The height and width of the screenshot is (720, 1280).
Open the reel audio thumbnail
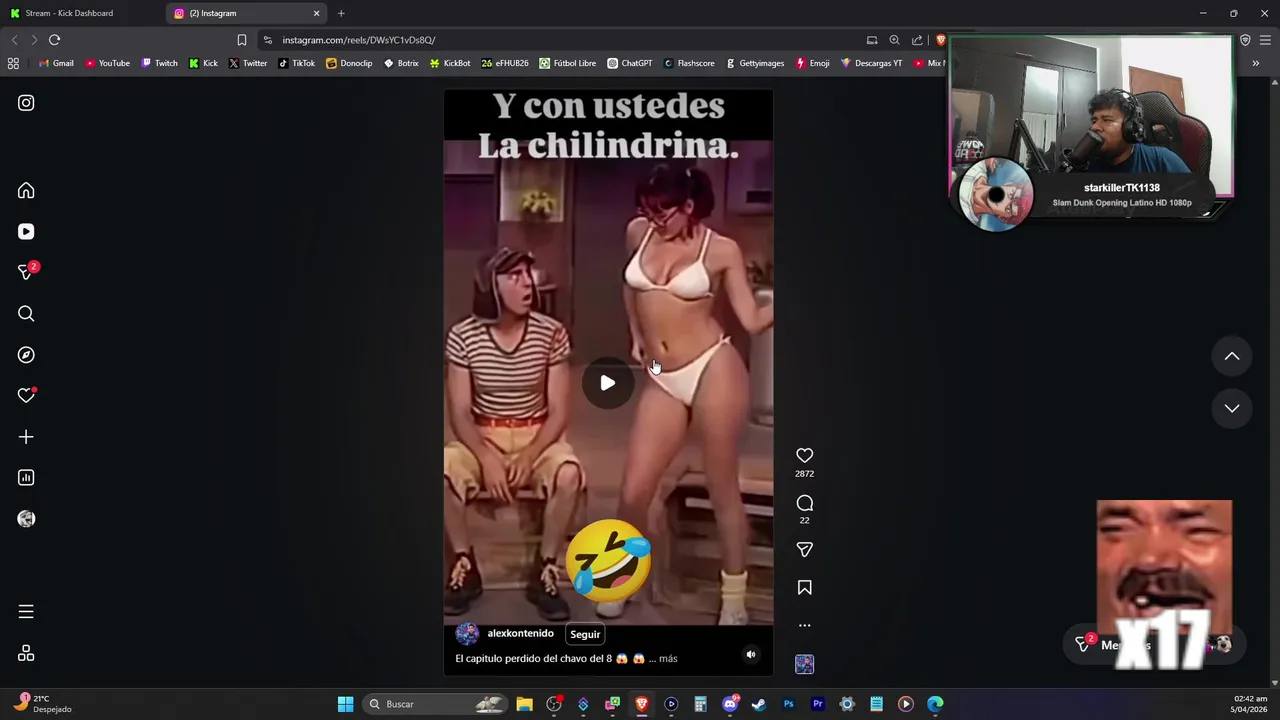tap(804, 664)
